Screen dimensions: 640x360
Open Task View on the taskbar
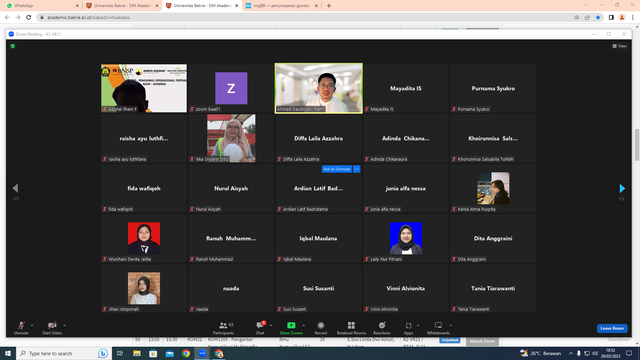click(120, 353)
